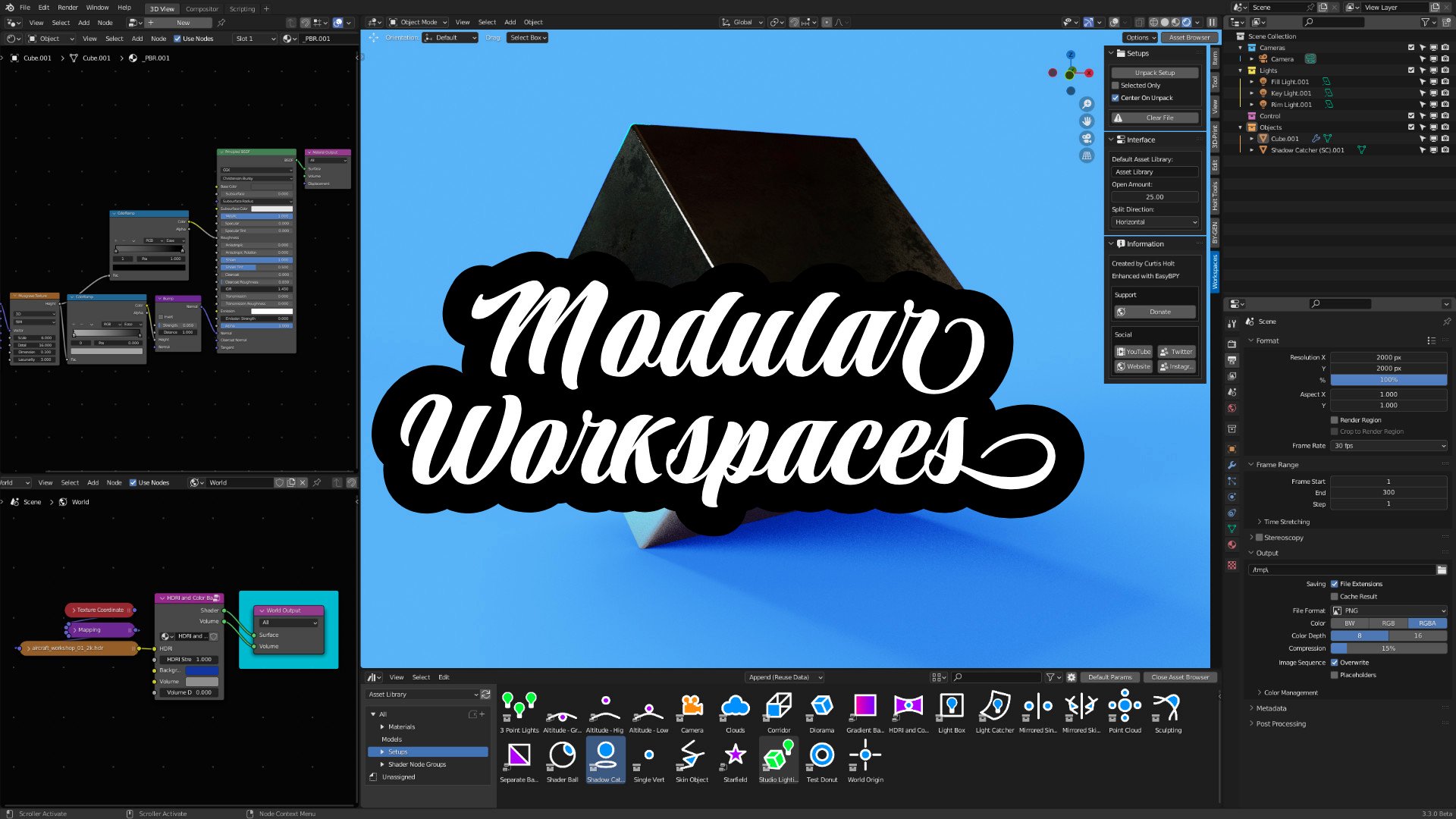Open the Render menu in the top bar

point(67,8)
